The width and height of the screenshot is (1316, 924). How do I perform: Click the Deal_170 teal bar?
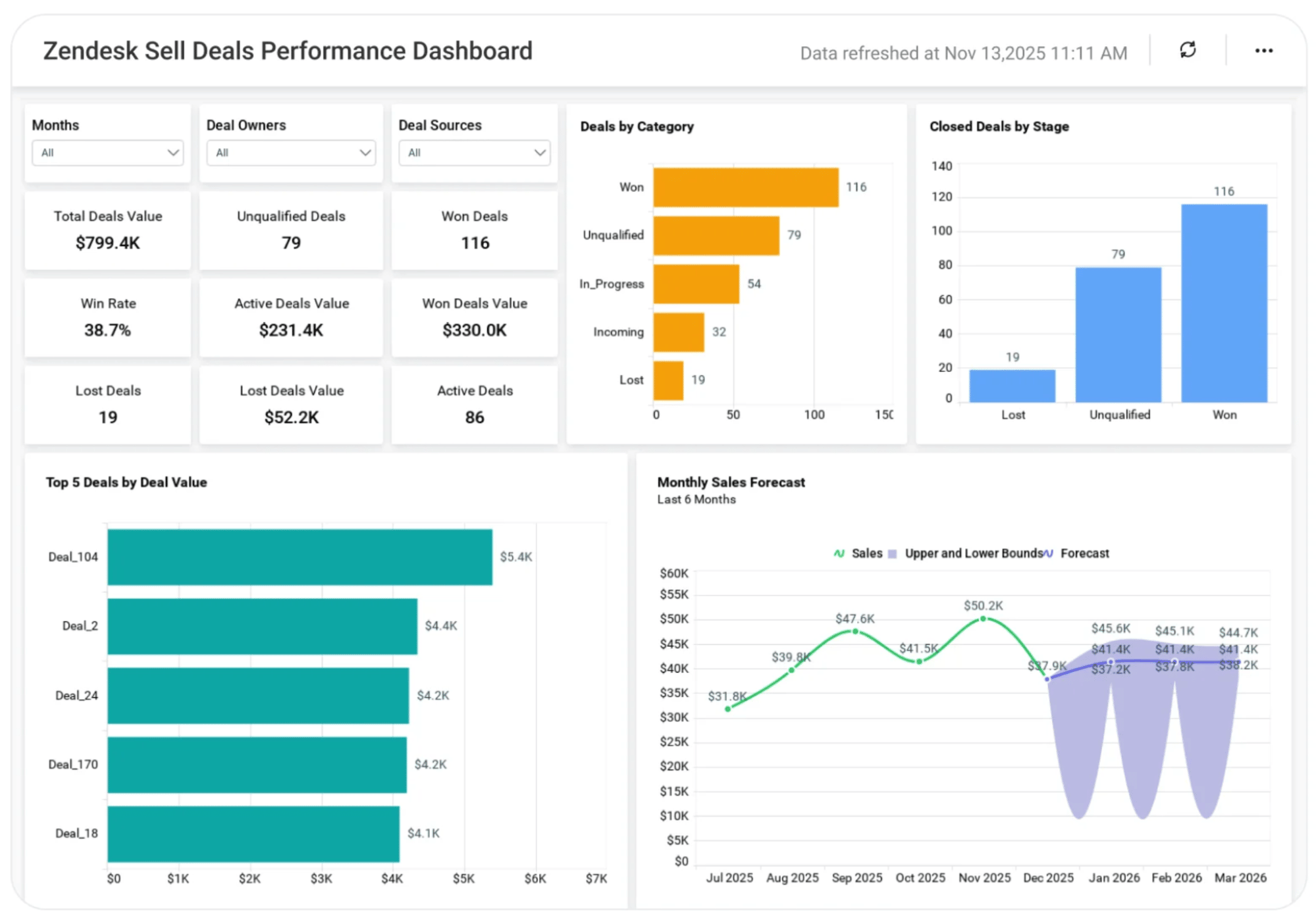(257, 765)
